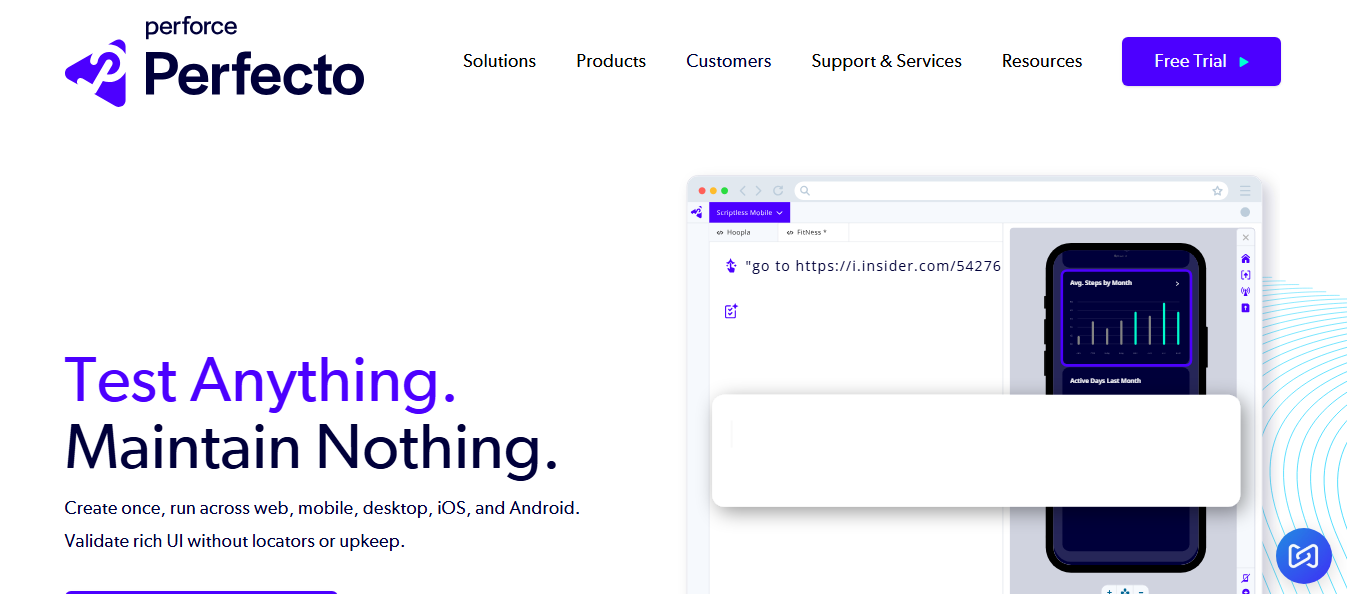Click the antenna signal icon in sidebar

pyautogui.click(x=1245, y=291)
